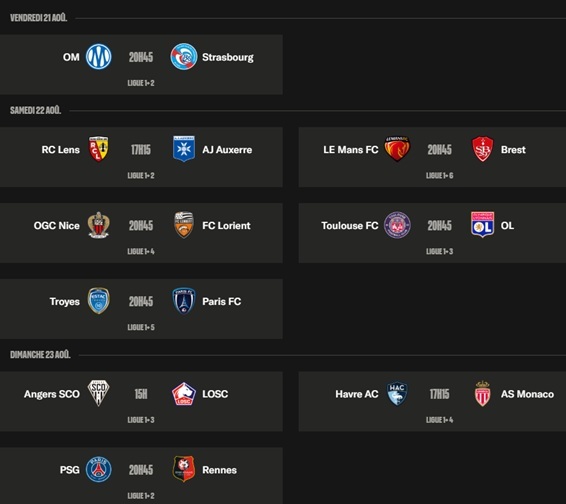Click the Angers SCO team name

[x=52, y=394]
